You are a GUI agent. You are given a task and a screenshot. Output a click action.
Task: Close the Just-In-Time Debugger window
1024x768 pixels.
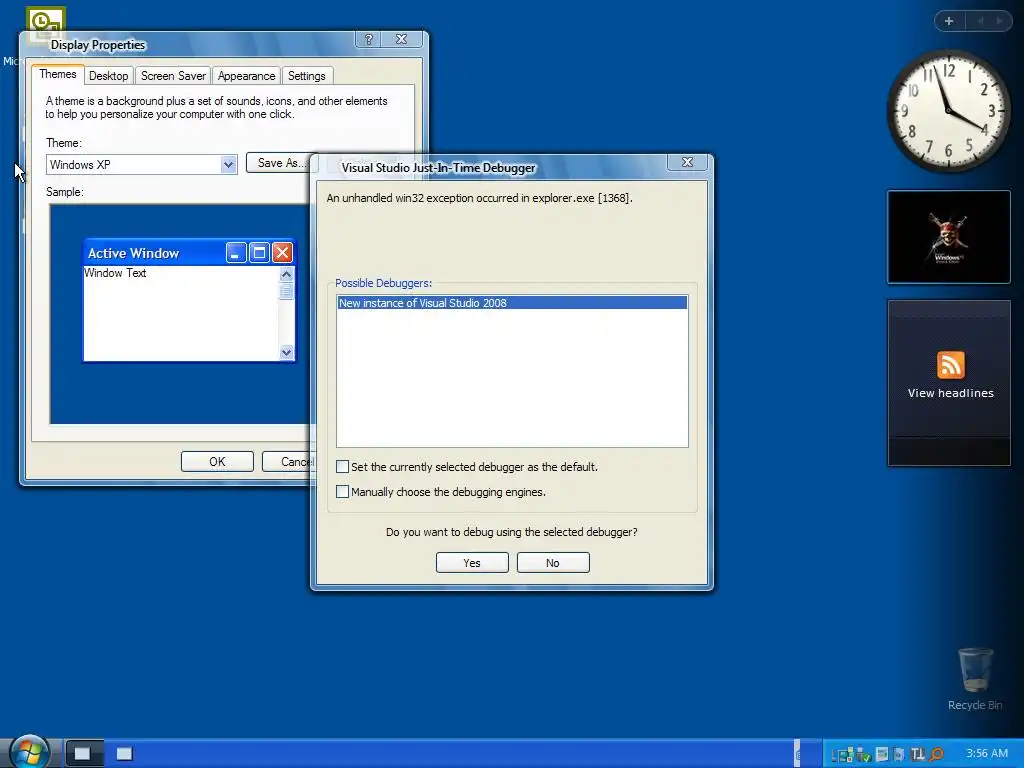point(687,162)
